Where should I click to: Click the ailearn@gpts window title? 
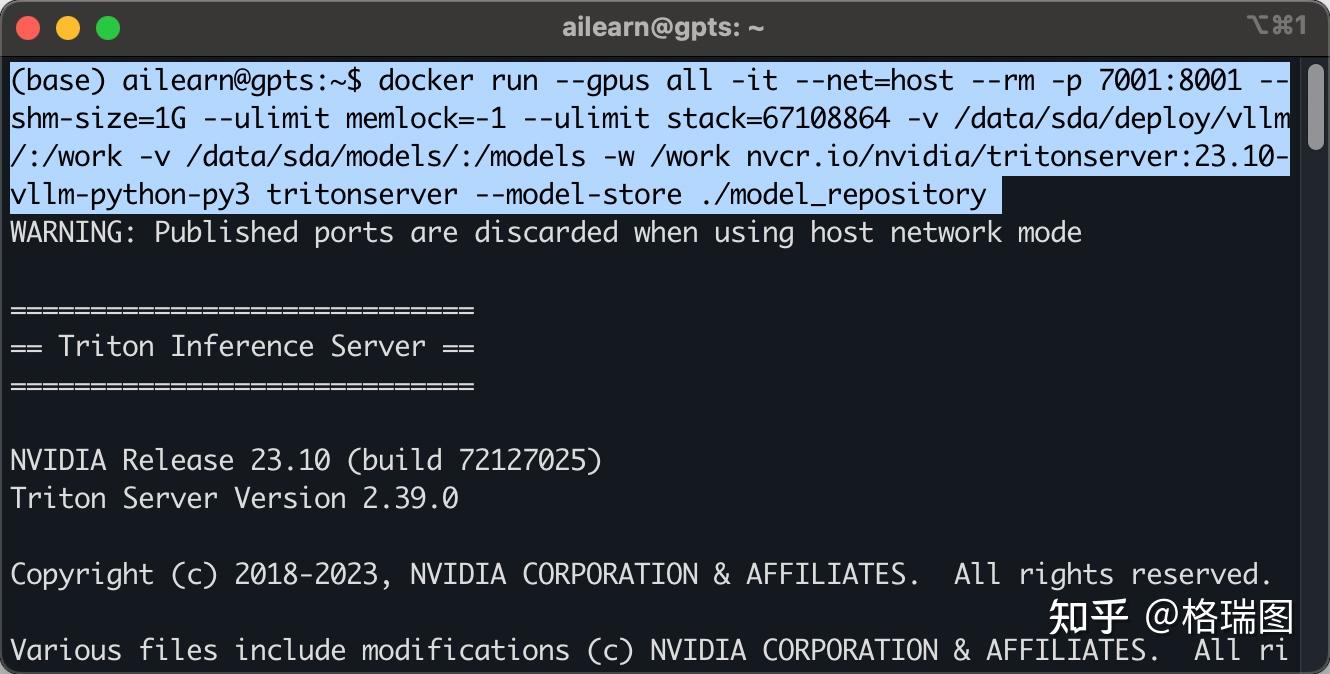pyautogui.click(x=663, y=28)
